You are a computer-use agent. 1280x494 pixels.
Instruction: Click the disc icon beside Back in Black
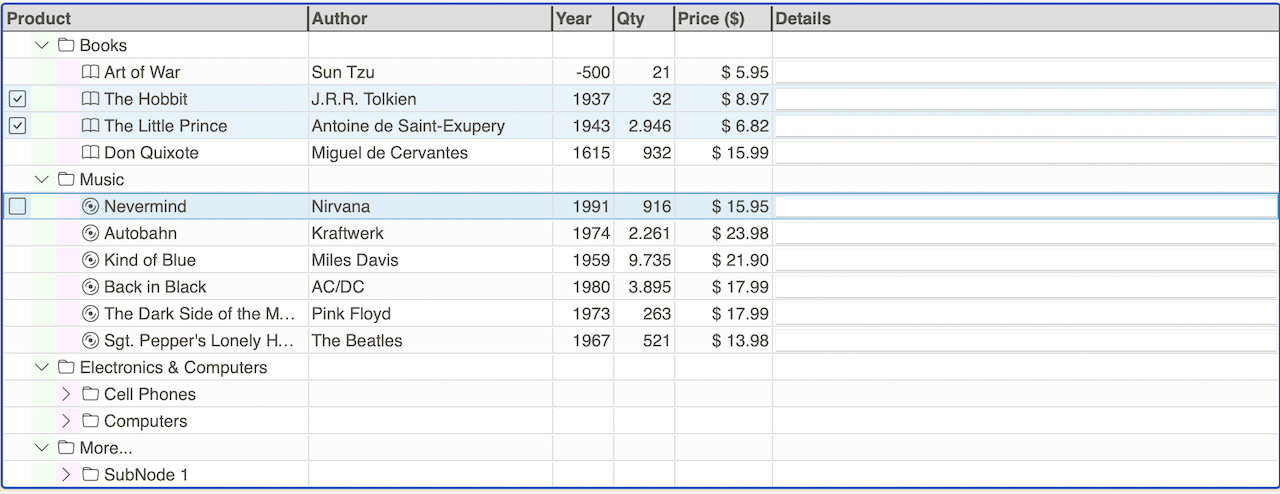click(x=90, y=287)
